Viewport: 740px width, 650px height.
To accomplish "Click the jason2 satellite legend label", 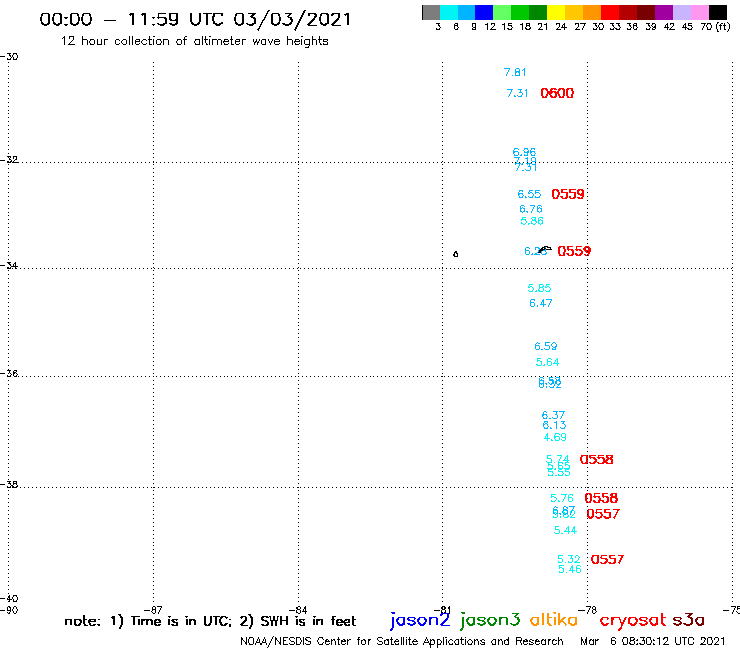I will pyautogui.click(x=420, y=620).
